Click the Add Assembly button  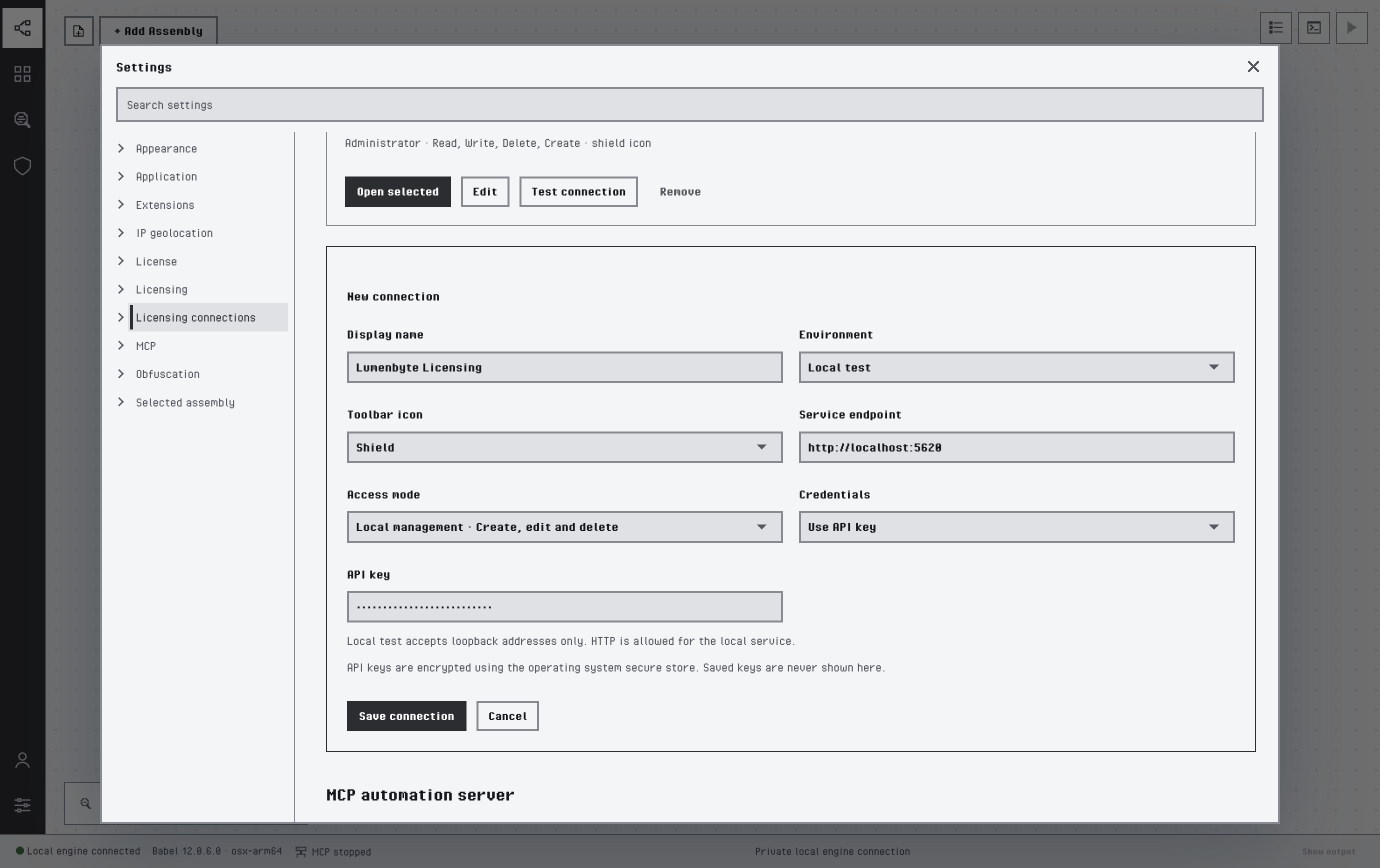pyautogui.click(x=158, y=31)
